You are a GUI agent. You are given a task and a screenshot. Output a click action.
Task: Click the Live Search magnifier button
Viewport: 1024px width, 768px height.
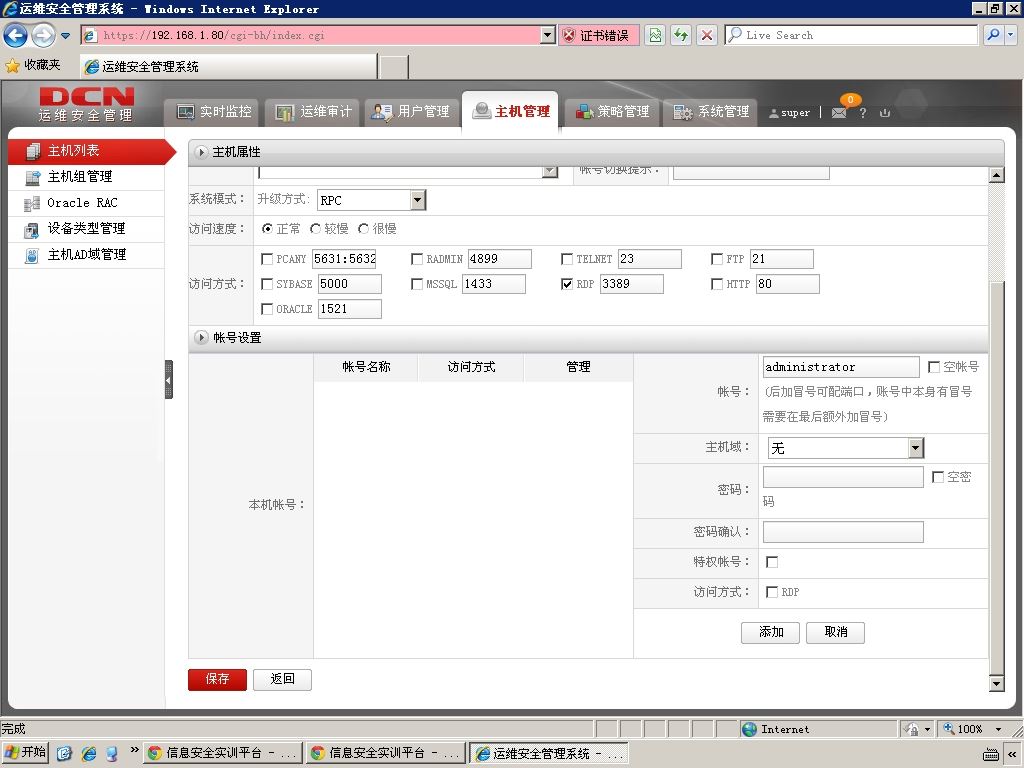pyautogui.click(x=993, y=35)
